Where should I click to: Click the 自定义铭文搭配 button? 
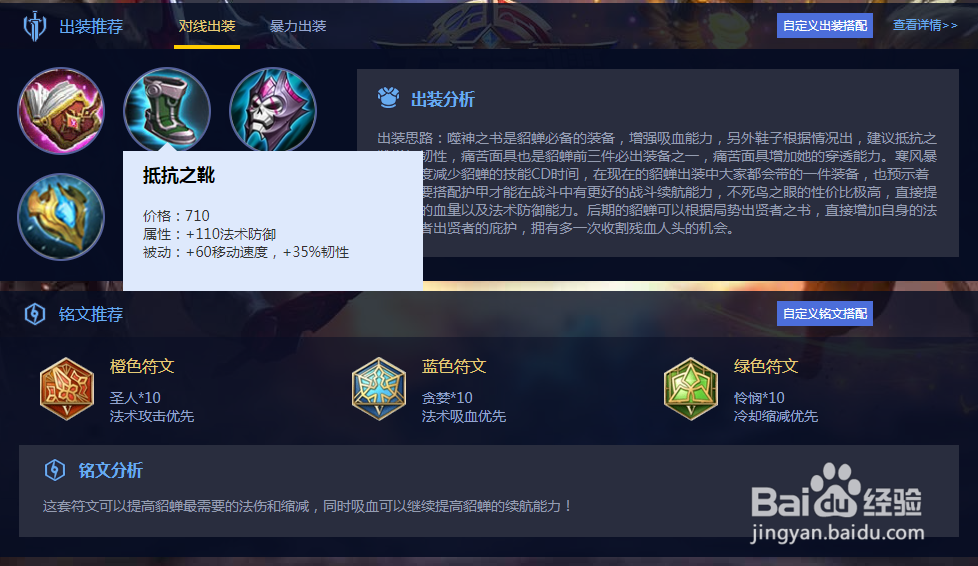[x=825, y=313]
